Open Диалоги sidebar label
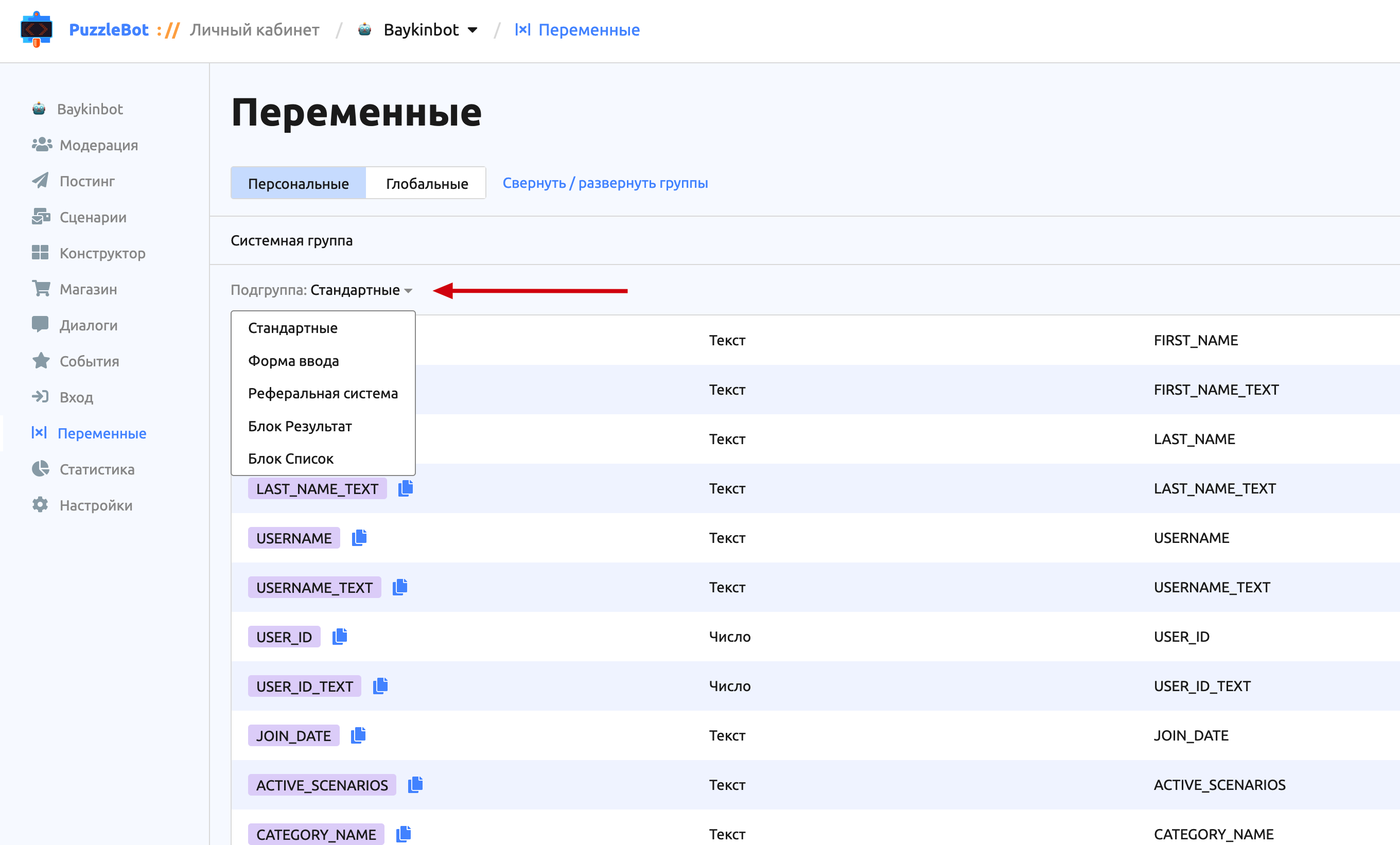 click(89, 325)
